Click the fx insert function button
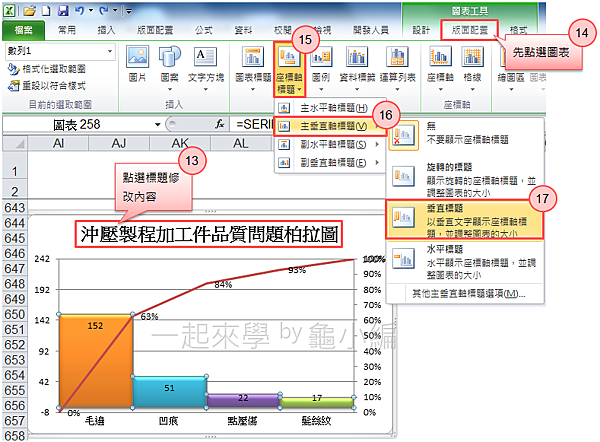This screenshot has height=442, width=600. click(x=220, y=124)
